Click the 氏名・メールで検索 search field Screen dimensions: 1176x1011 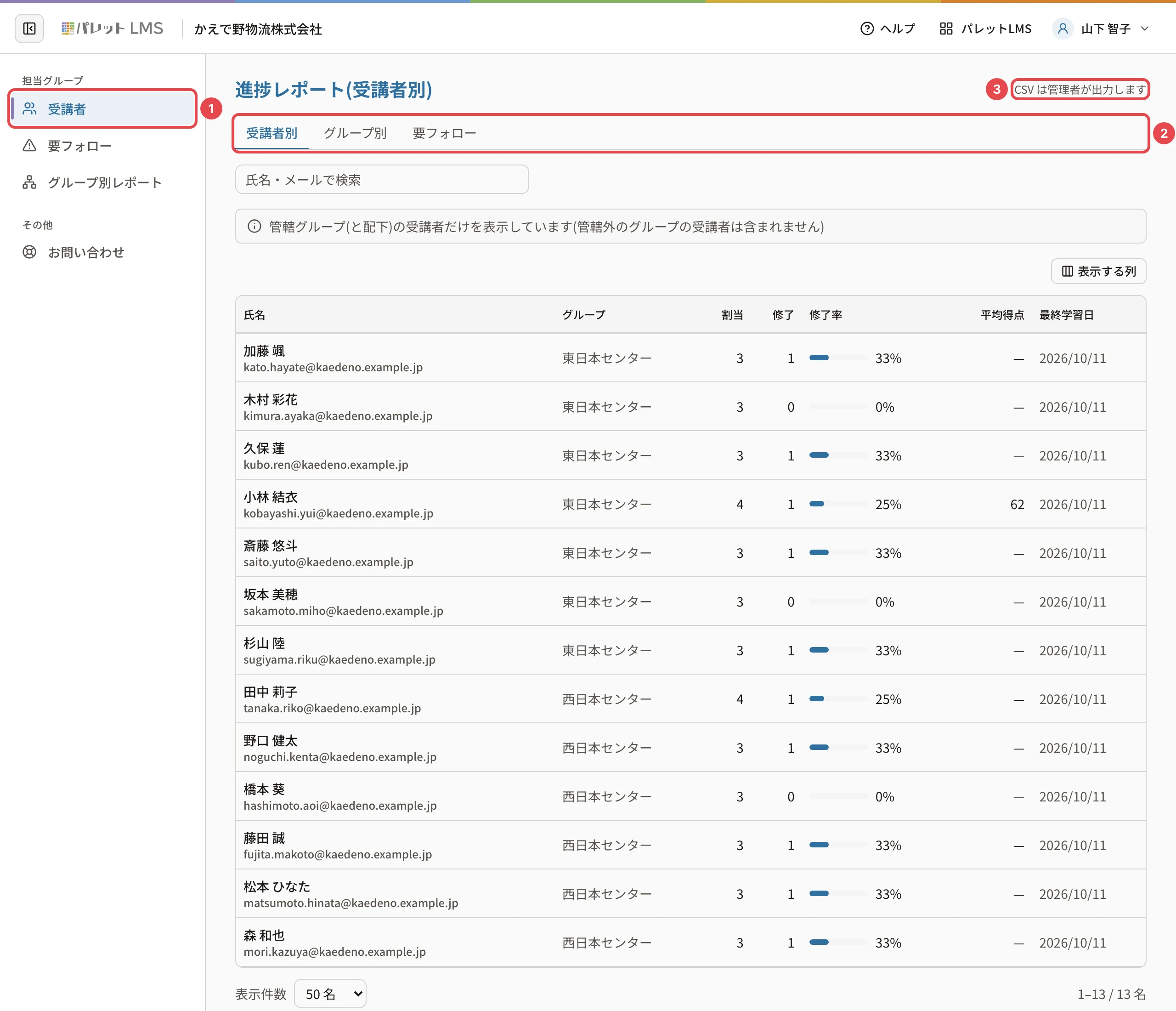coord(382,179)
